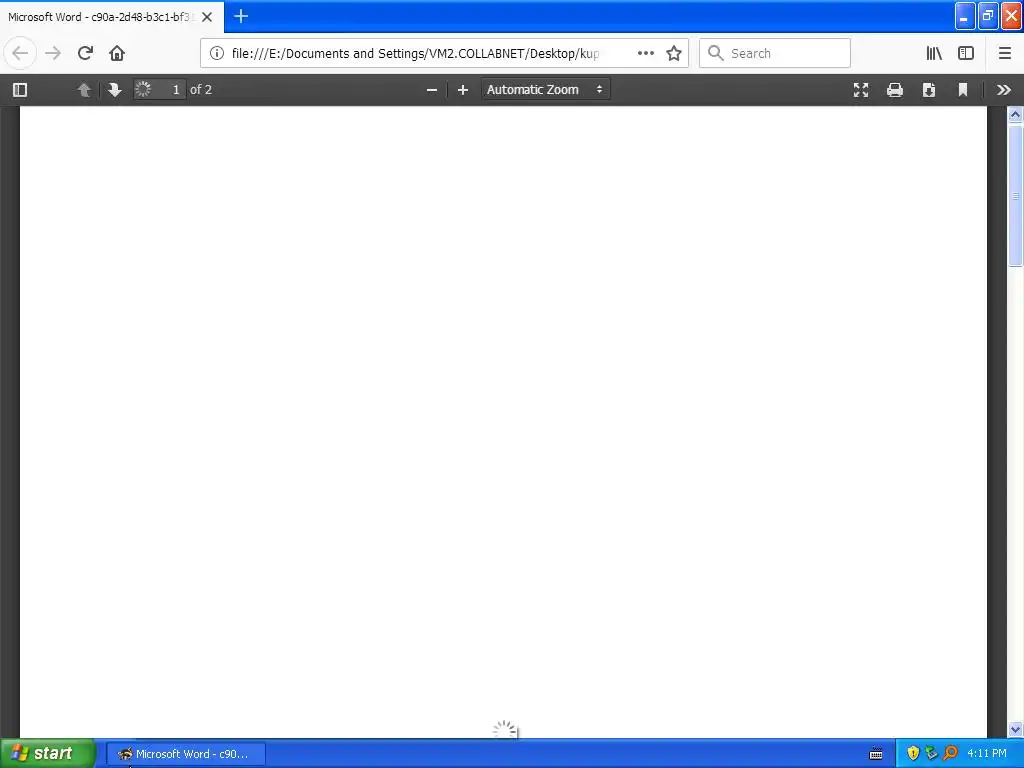Print the PDF document
1024x768 pixels.
[x=895, y=89]
